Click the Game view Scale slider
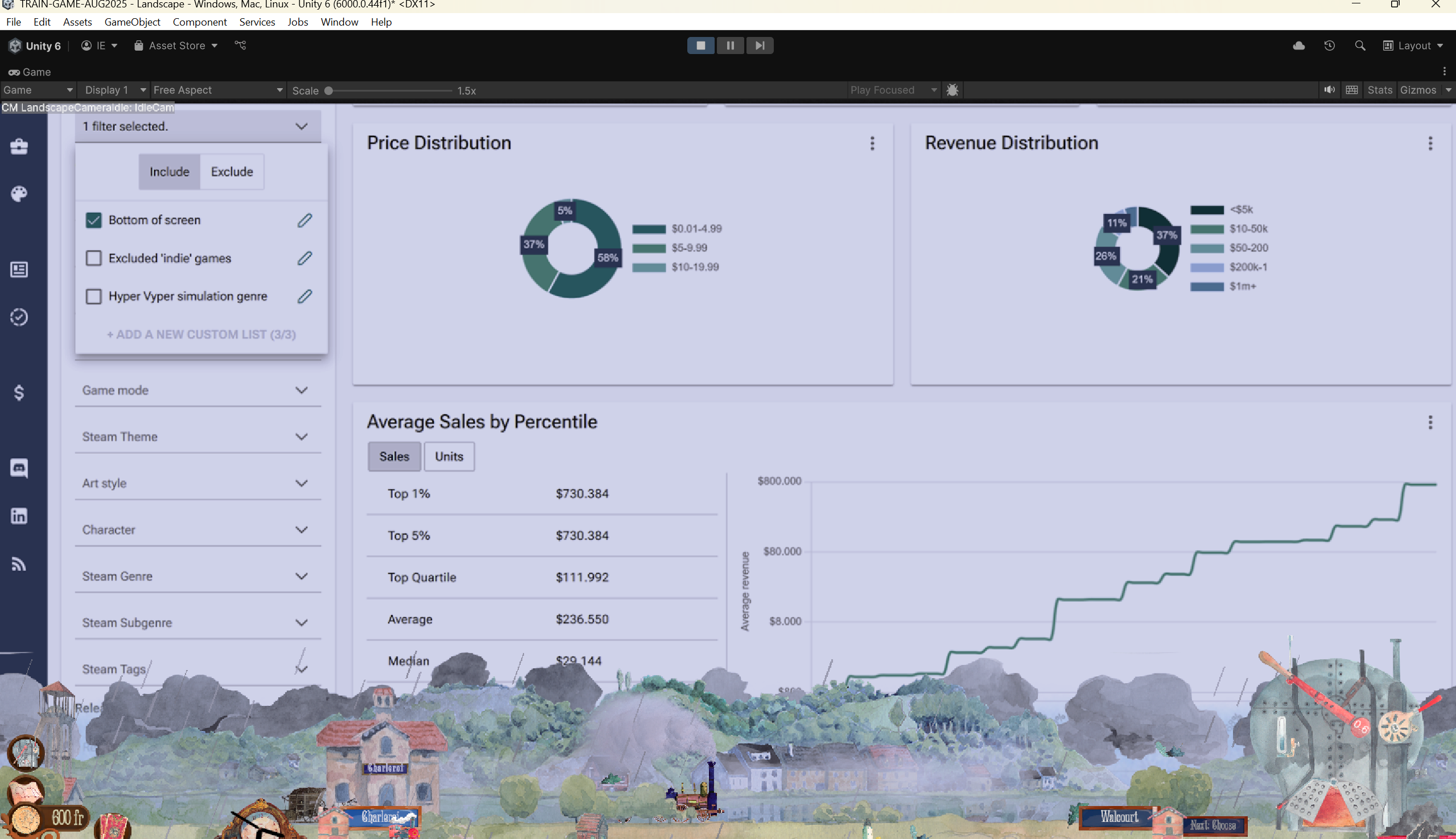 390,90
